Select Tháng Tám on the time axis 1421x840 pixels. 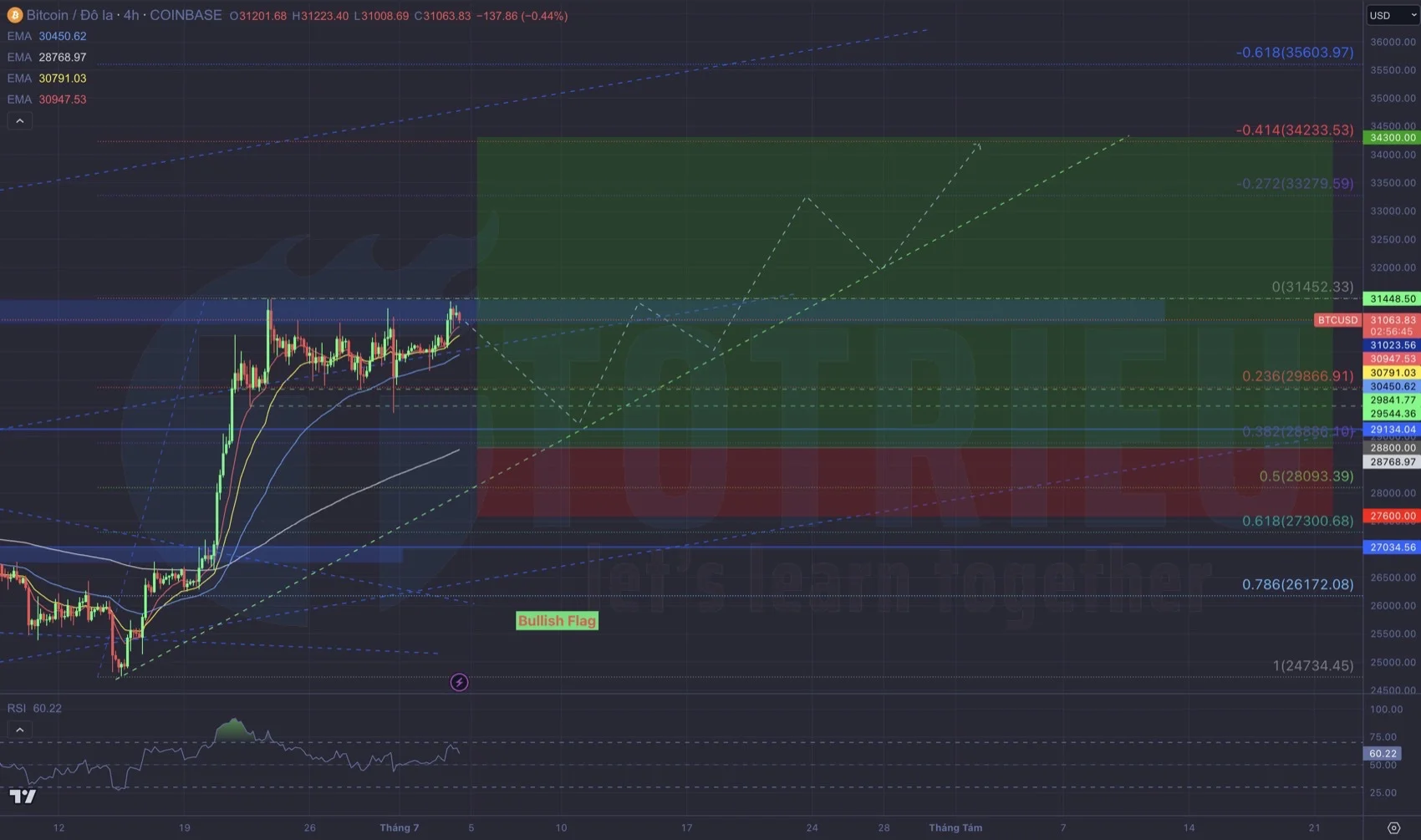[x=955, y=827]
